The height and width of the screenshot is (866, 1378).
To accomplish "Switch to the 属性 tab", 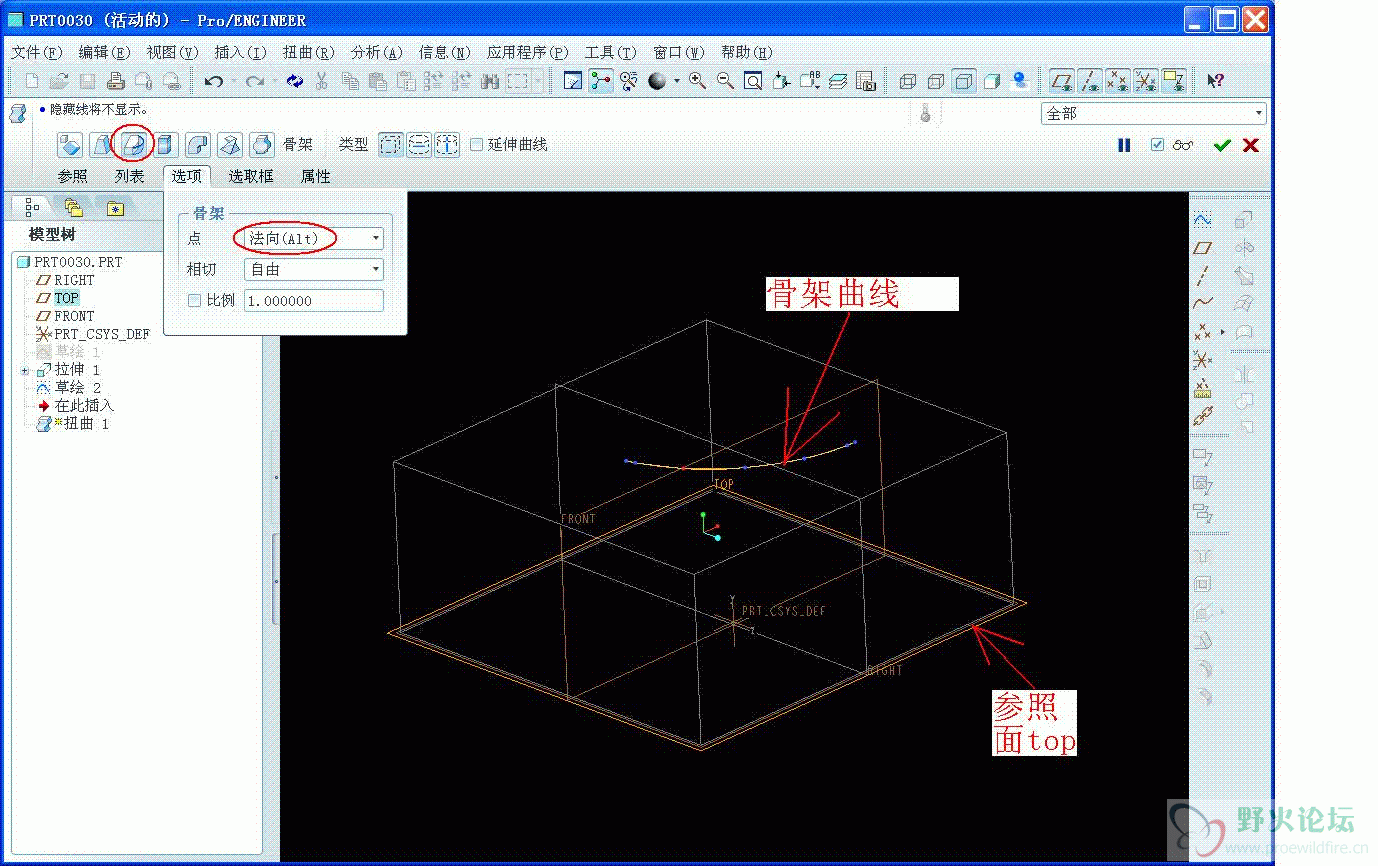I will (x=315, y=176).
